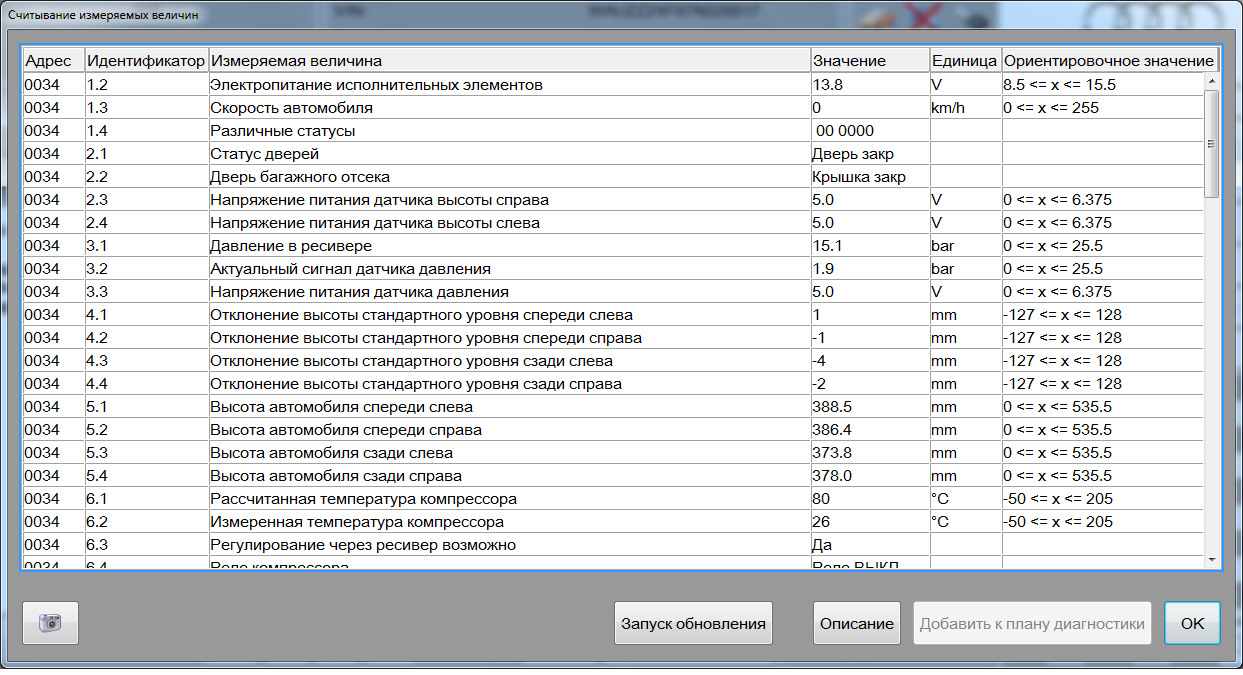
Task: Select Отклонение высоты стандартного уровня сзади слева
Action: (x=612, y=361)
